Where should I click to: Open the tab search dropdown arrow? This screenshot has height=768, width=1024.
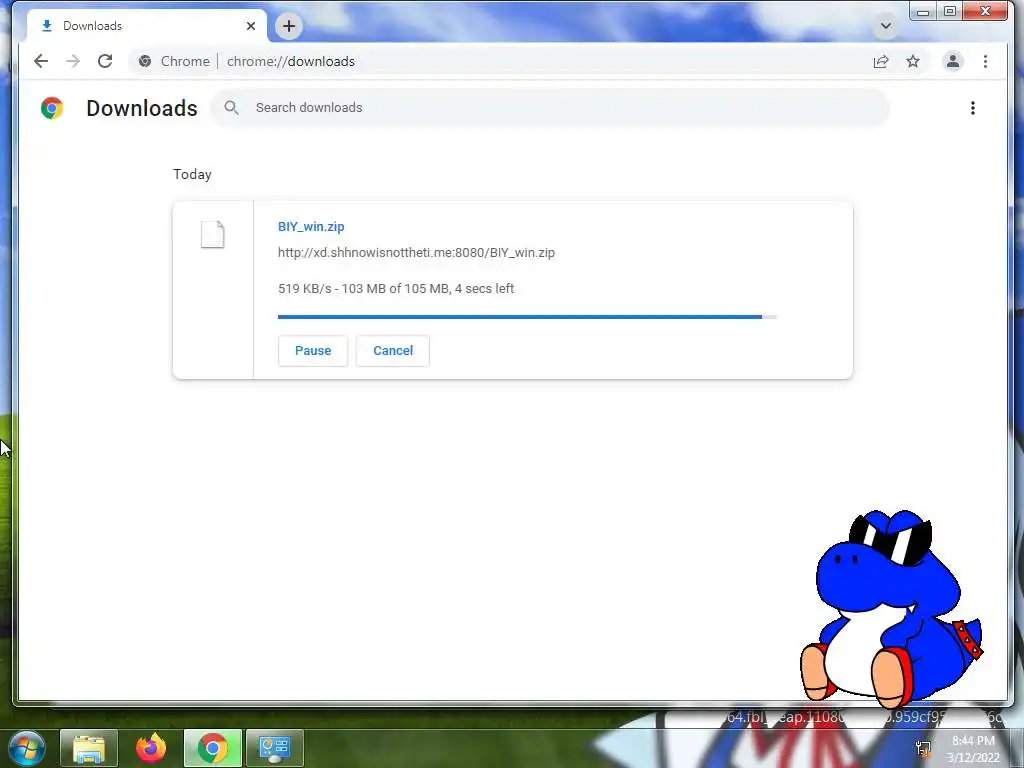point(886,26)
